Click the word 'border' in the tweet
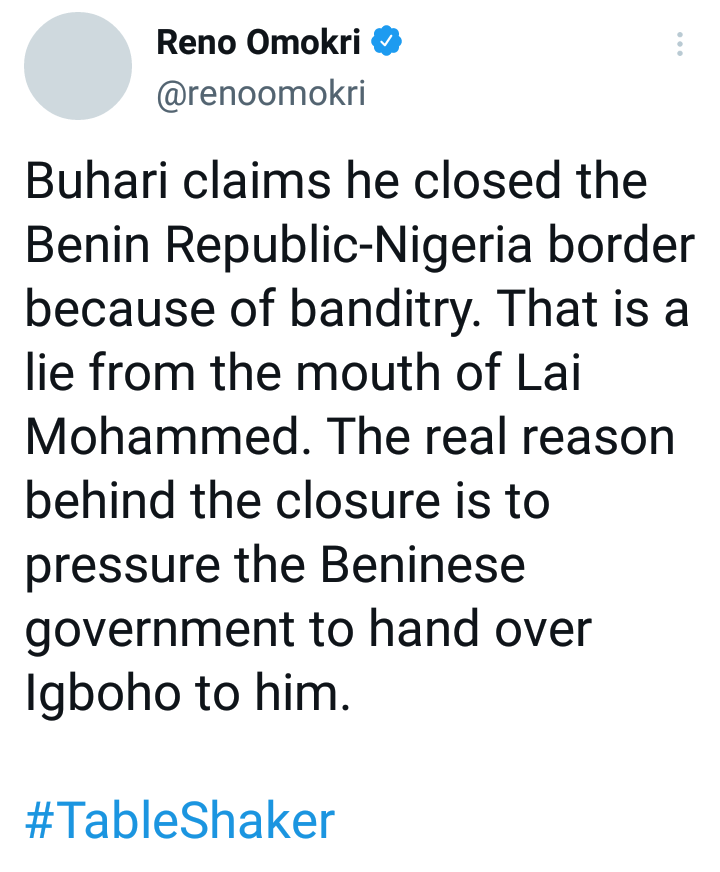Image resolution: width=720 pixels, height=872 pixels. (x=621, y=245)
